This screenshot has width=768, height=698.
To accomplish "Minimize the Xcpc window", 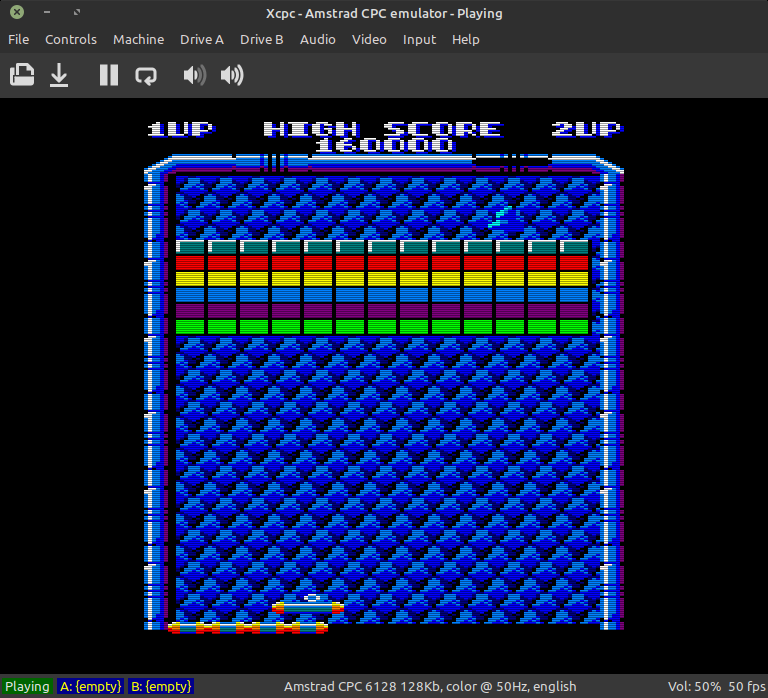I will pyautogui.click(x=47, y=12).
